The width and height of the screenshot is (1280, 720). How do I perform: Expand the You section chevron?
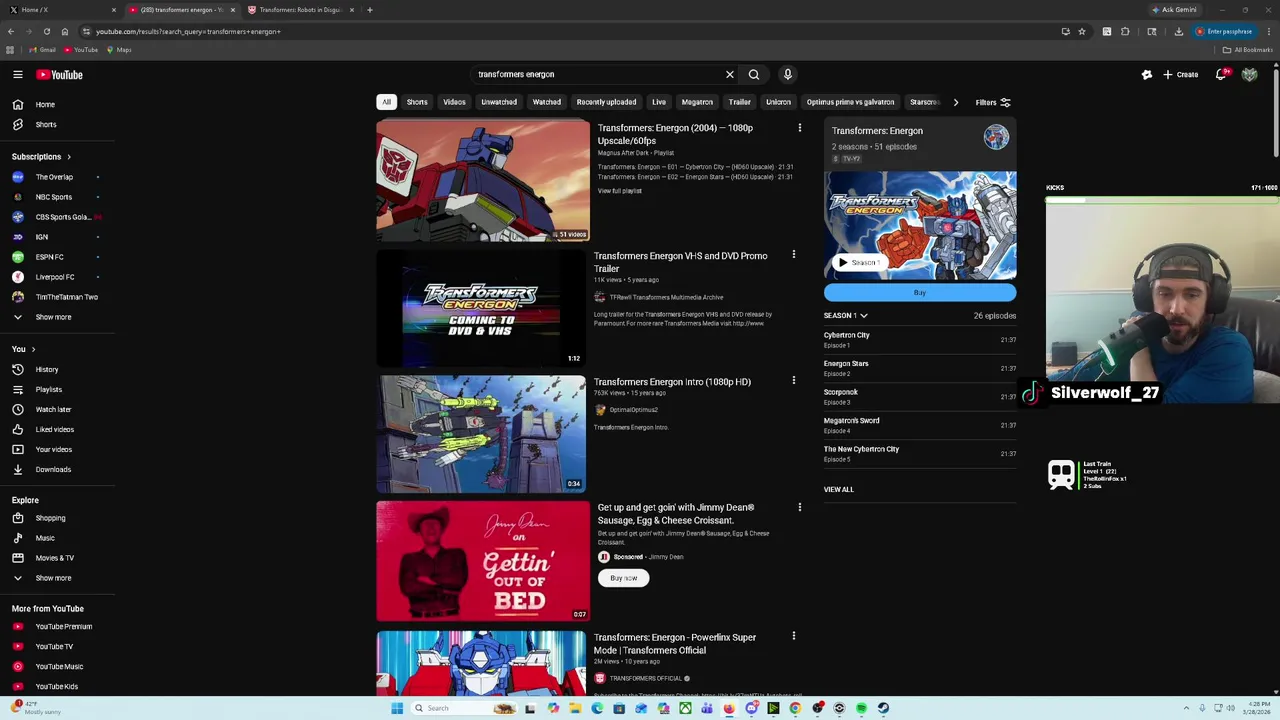pyautogui.click(x=33, y=349)
